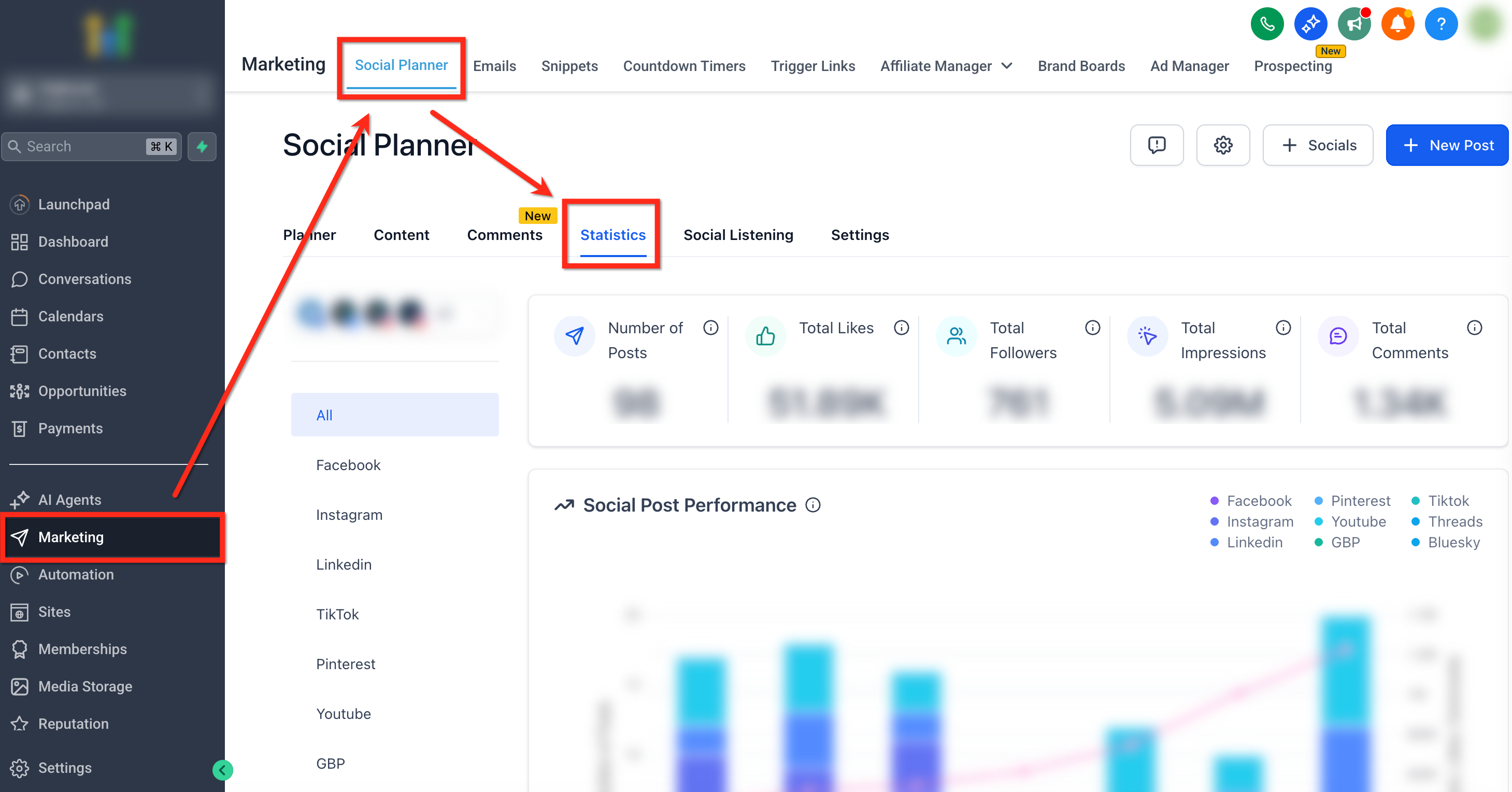
Task: Click the feedback message icon button
Action: click(1157, 145)
